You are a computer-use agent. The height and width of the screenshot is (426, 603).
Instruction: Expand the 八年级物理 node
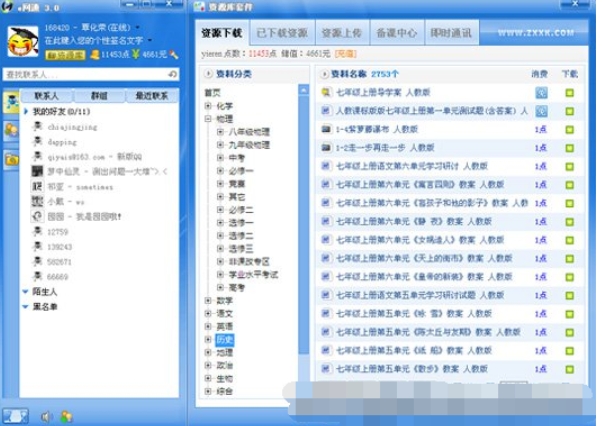pos(220,132)
